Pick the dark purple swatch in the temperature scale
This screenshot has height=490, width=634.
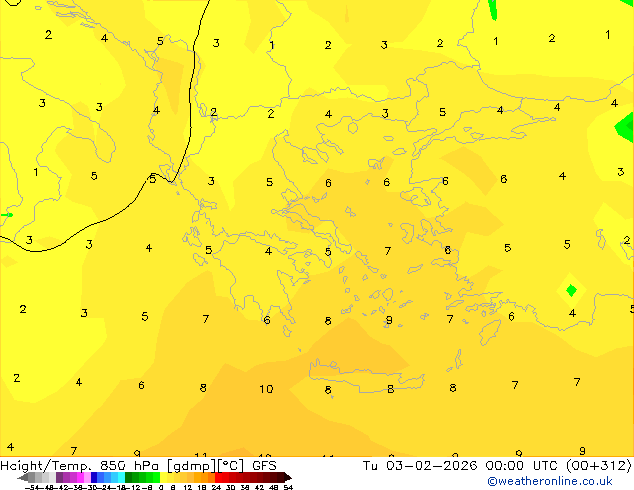pyautogui.click(x=59, y=477)
